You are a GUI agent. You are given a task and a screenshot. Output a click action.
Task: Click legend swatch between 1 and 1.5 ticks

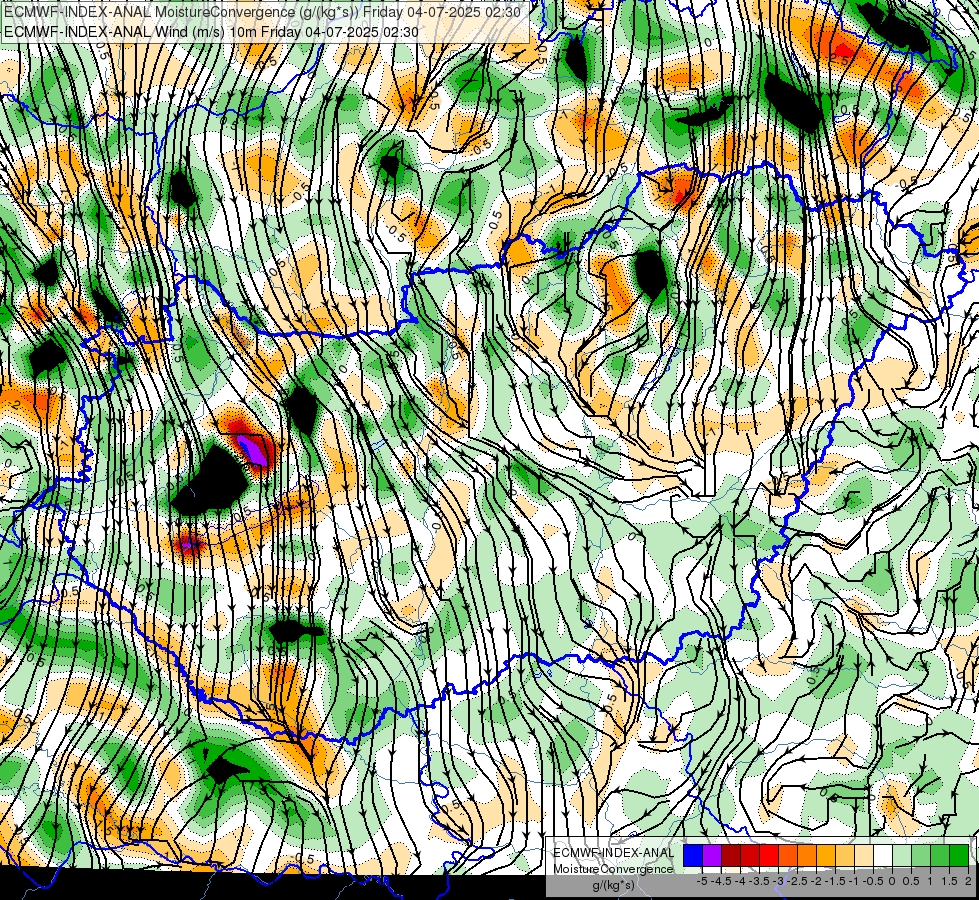940,856
